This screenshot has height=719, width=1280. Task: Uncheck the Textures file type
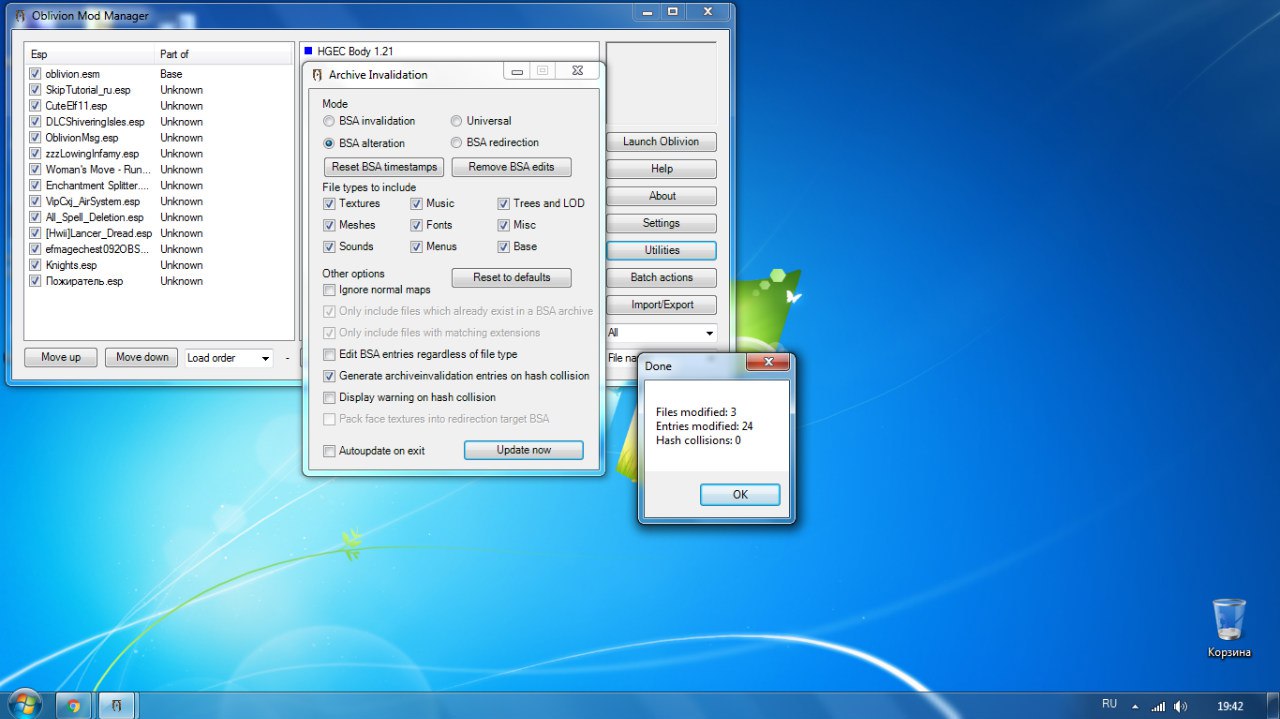click(329, 203)
